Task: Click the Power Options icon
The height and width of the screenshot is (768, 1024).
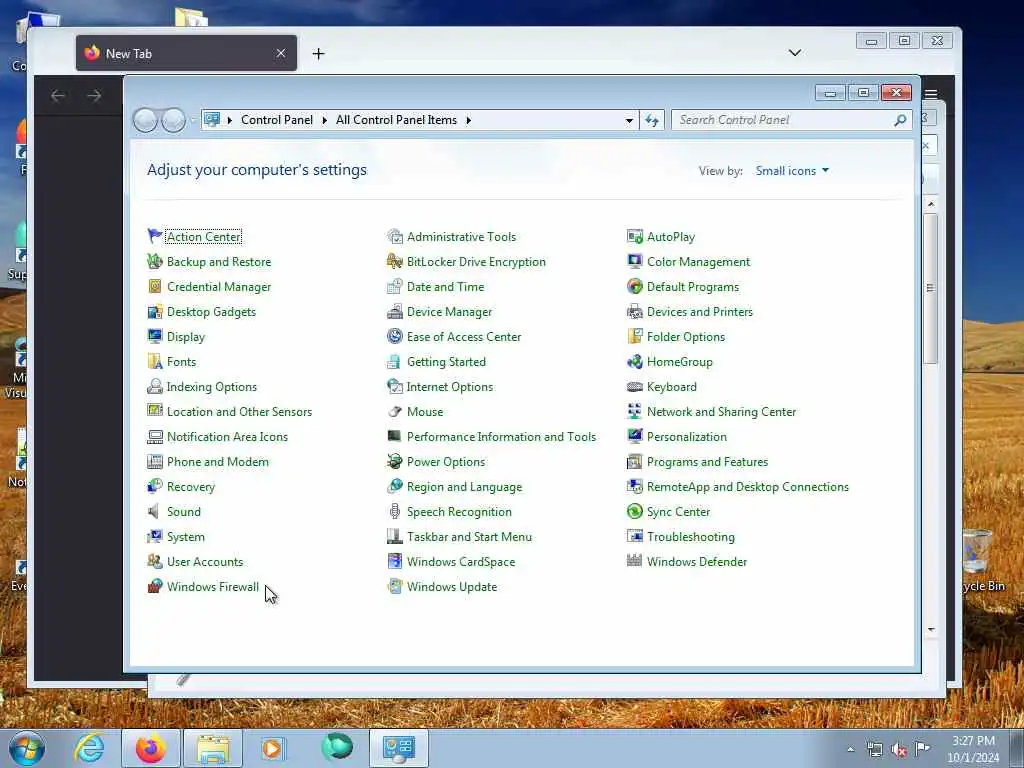Action: pos(394,462)
